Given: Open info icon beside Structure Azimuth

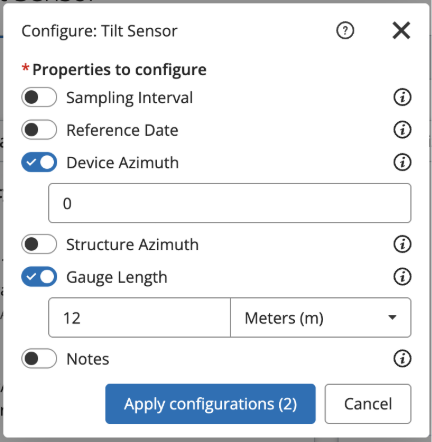Looking at the screenshot, I should [402, 244].
